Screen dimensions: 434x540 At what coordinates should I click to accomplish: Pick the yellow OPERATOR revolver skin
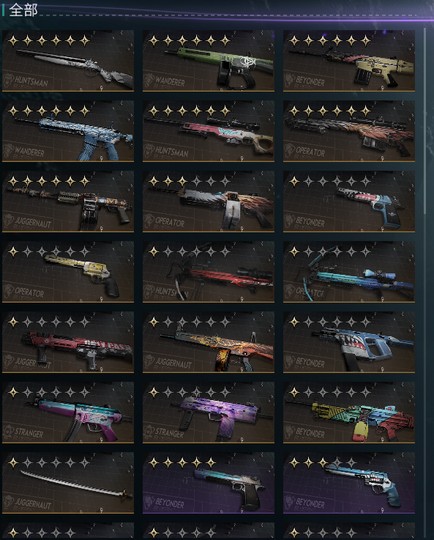(x=68, y=272)
